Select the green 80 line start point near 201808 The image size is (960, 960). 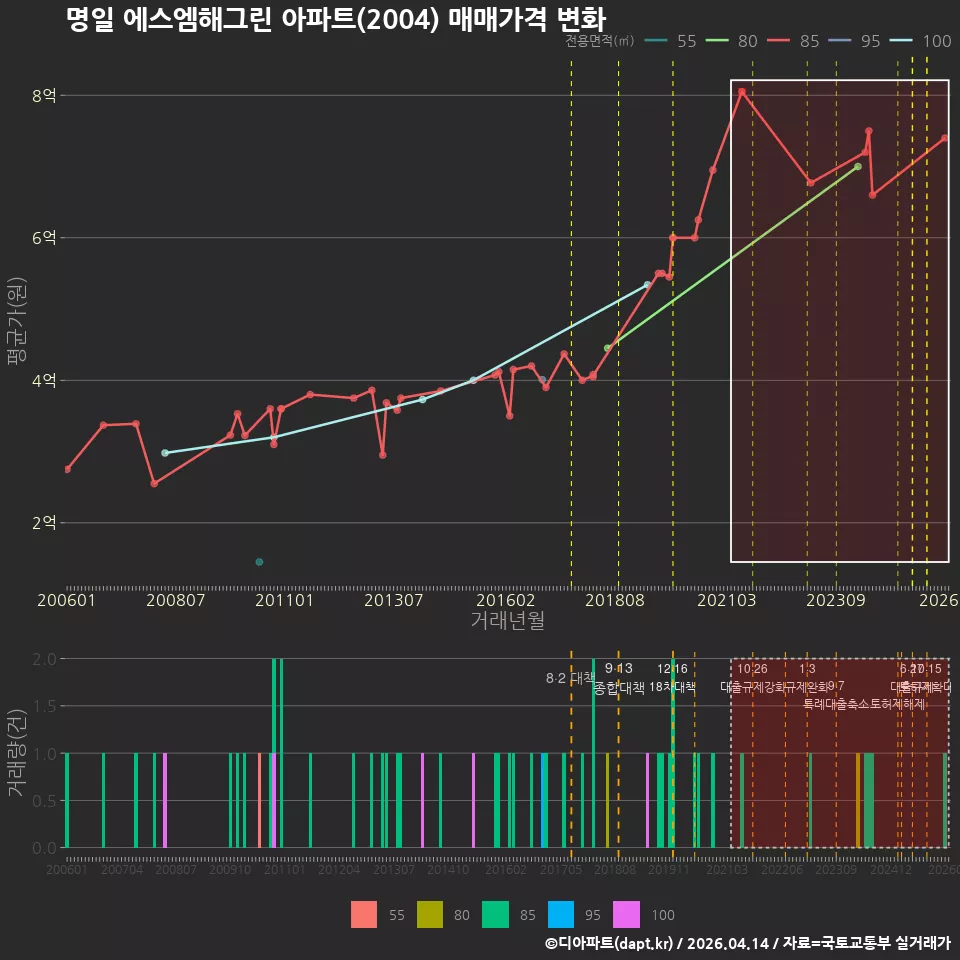tap(607, 348)
